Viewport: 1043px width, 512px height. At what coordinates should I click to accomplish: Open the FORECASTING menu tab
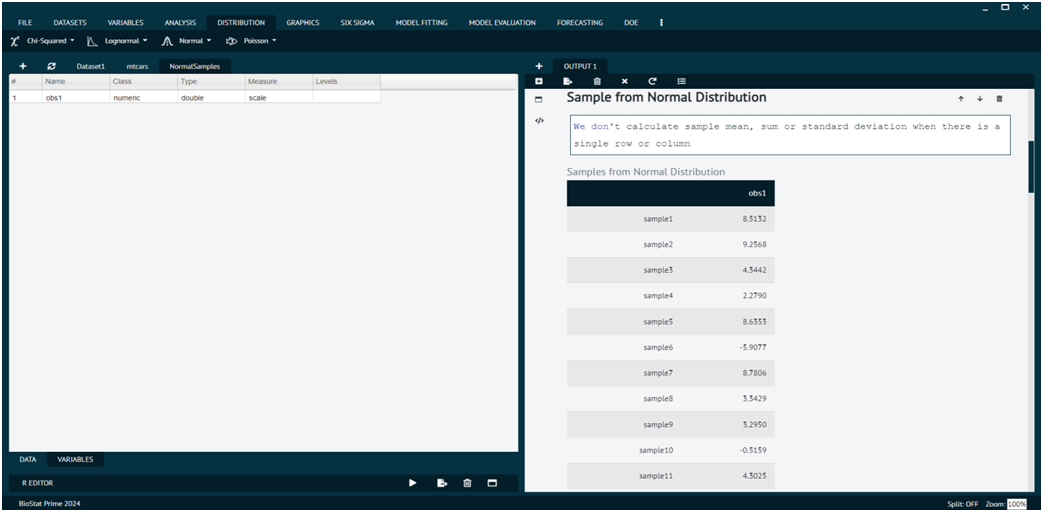click(580, 23)
